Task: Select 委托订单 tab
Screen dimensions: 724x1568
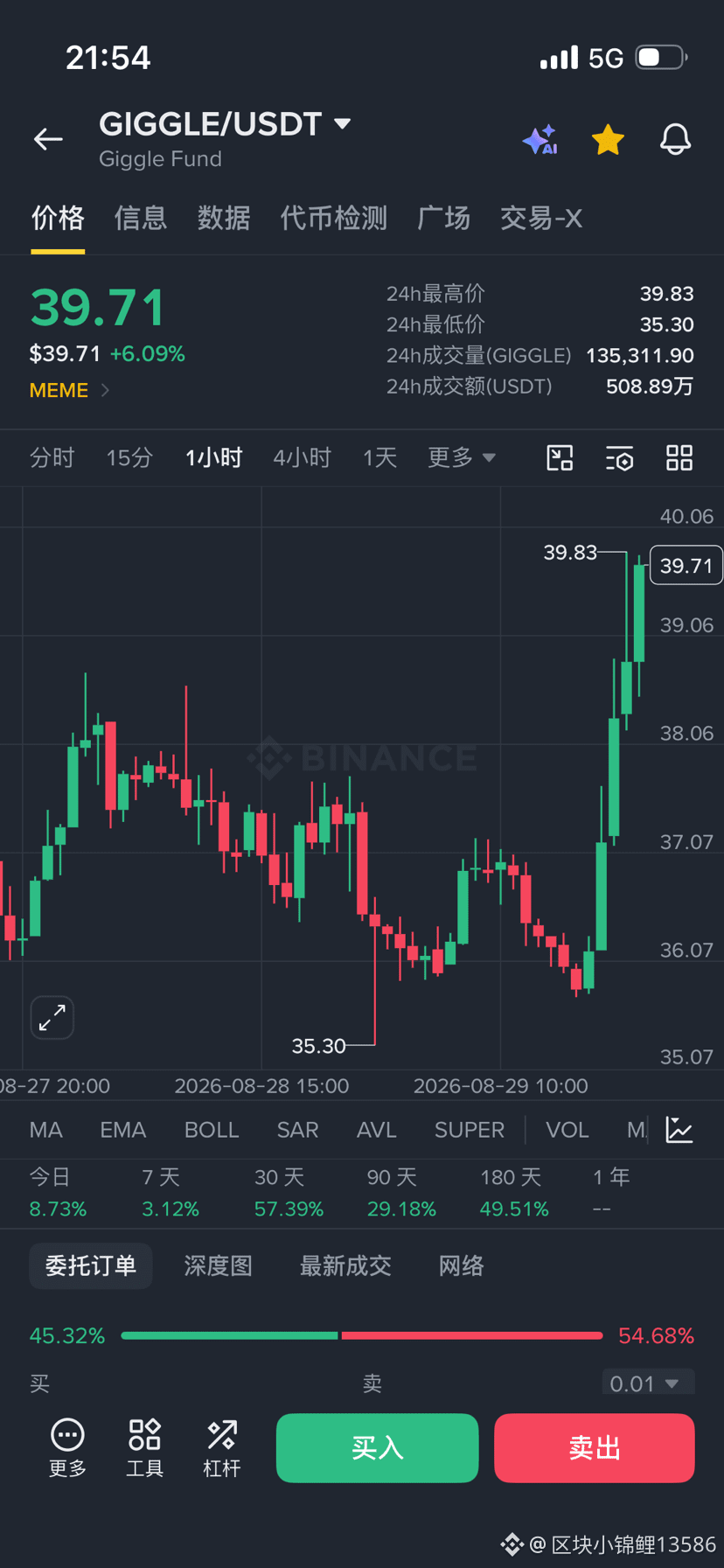Action: point(91,1265)
